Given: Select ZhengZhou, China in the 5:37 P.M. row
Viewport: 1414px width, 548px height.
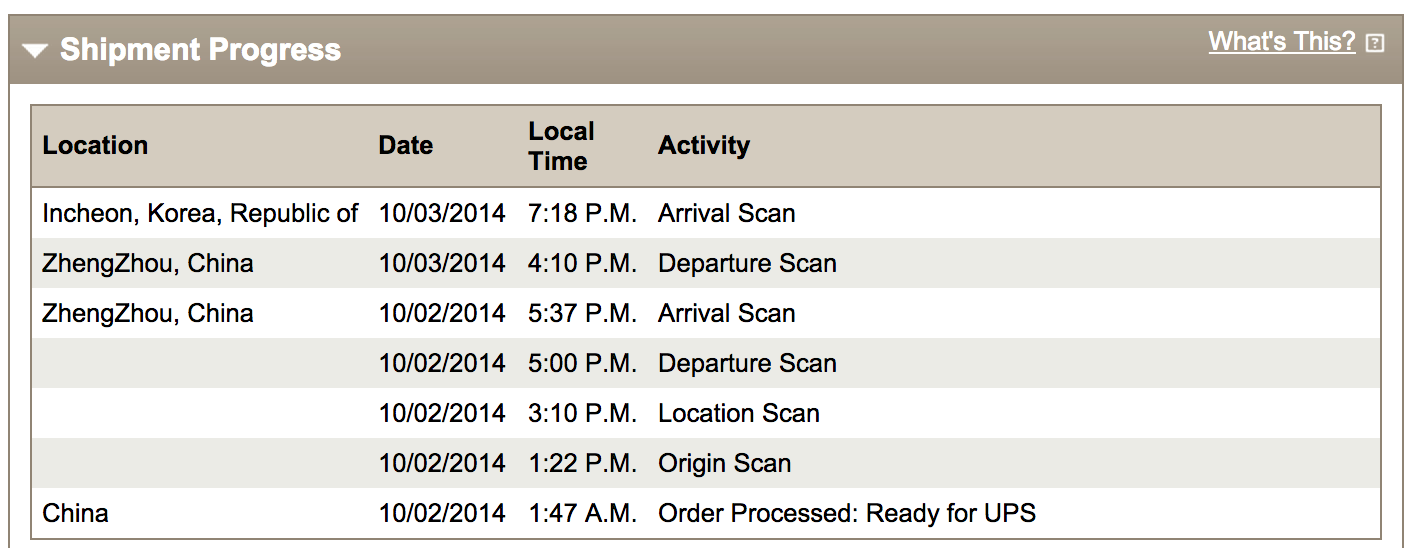Looking at the screenshot, I should tap(148, 313).
